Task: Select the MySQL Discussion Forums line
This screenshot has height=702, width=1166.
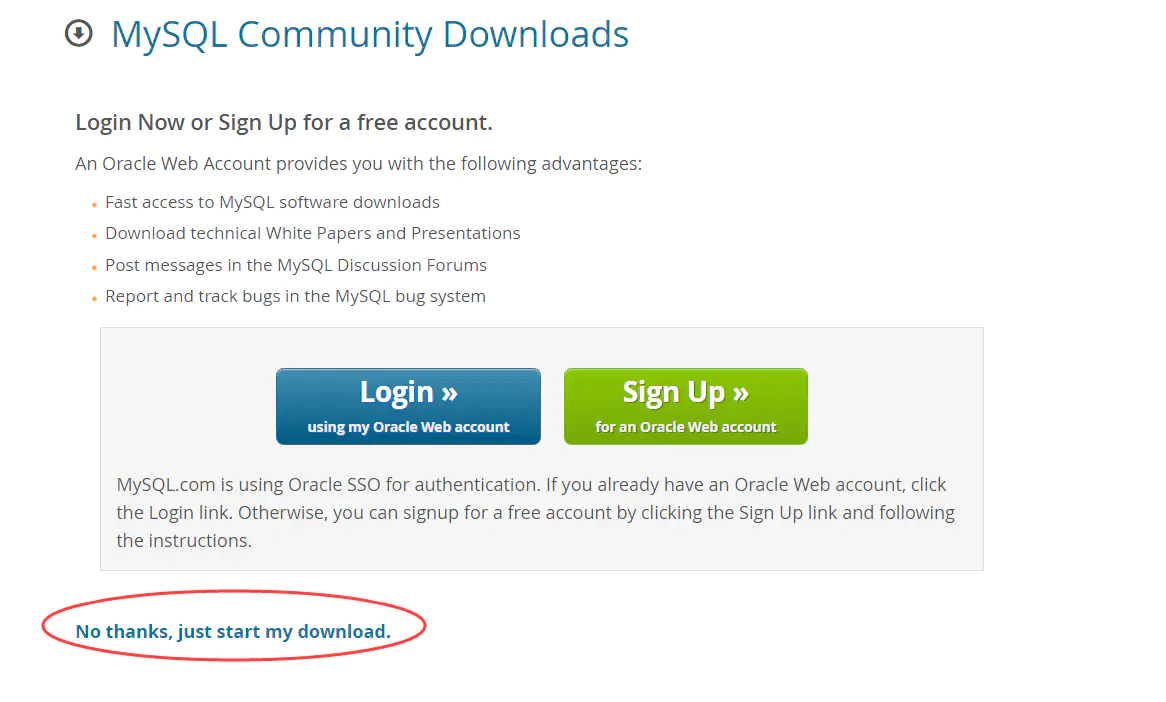Action: point(296,265)
